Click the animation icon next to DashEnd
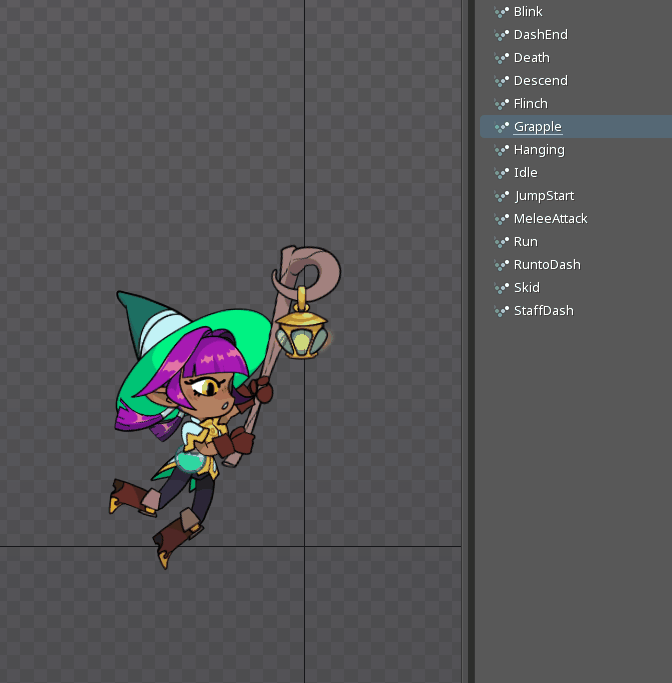Image resolution: width=672 pixels, height=683 pixels. coord(502,35)
